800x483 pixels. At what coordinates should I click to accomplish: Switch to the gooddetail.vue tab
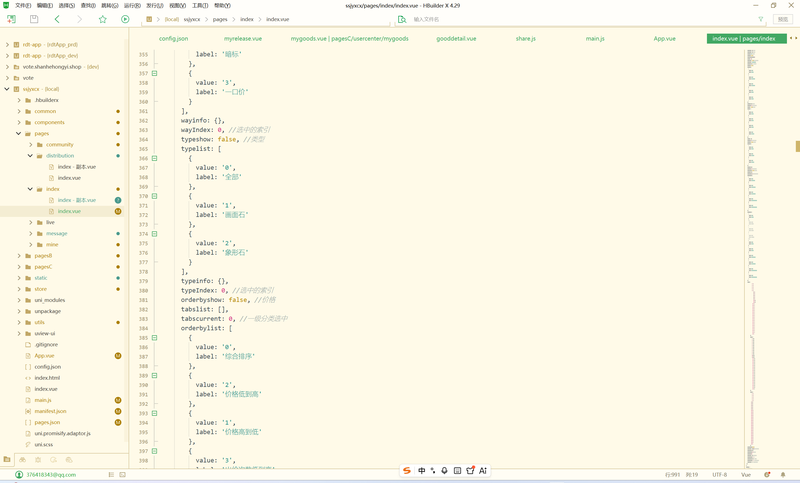coord(456,38)
